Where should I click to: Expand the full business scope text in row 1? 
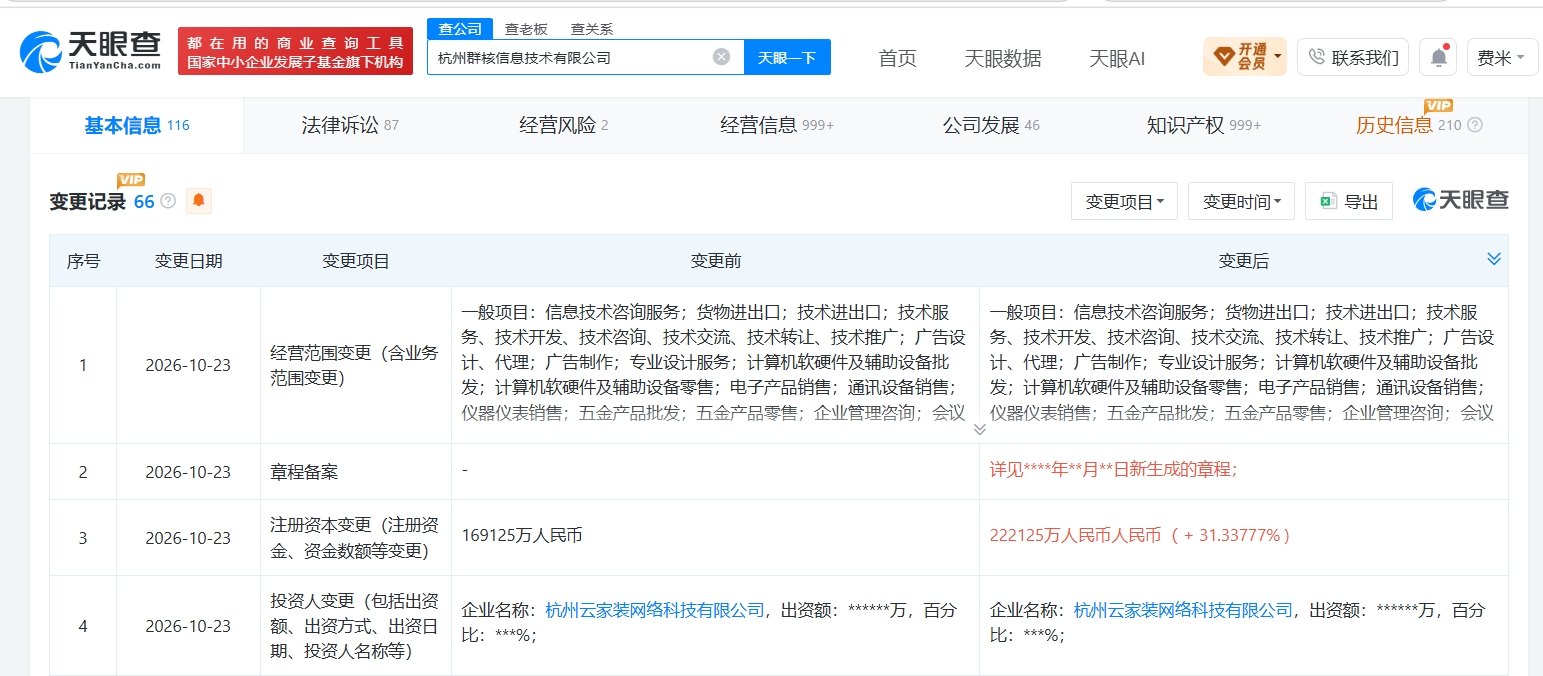[979, 430]
